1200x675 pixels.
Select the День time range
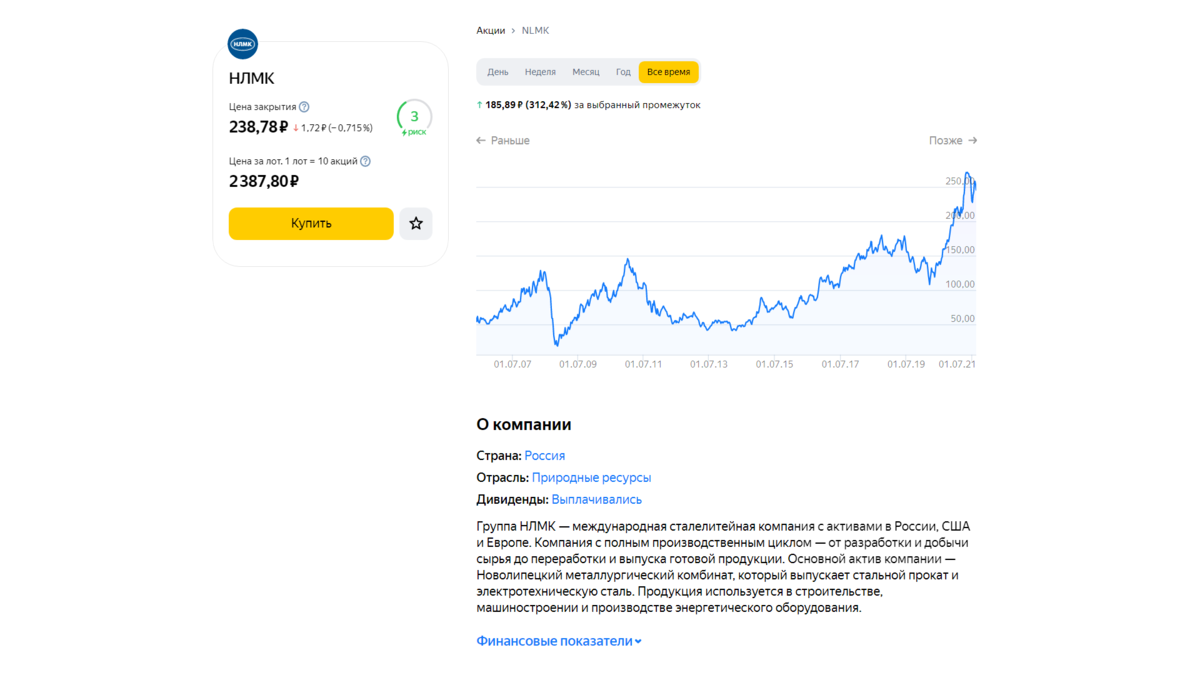[498, 72]
